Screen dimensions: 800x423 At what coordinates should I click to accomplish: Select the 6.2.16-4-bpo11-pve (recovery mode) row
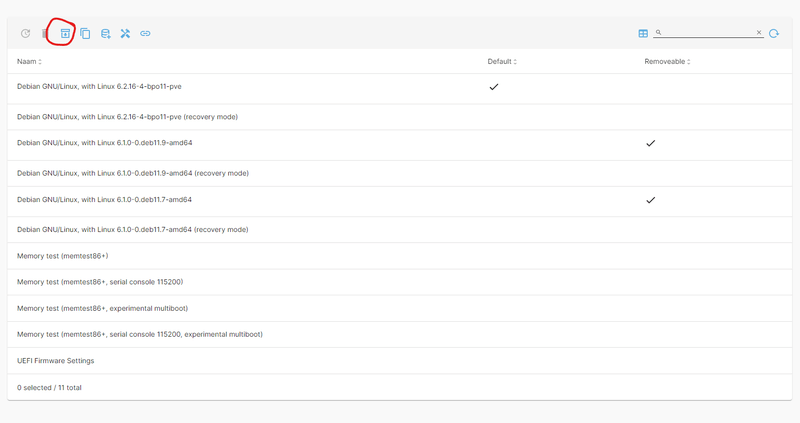(127, 116)
